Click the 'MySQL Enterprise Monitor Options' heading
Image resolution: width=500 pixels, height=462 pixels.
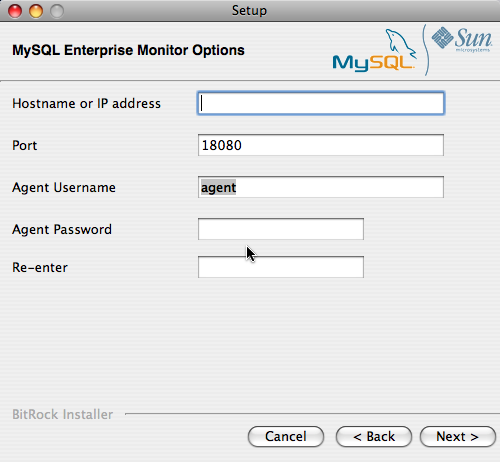(x=128, y=50)
